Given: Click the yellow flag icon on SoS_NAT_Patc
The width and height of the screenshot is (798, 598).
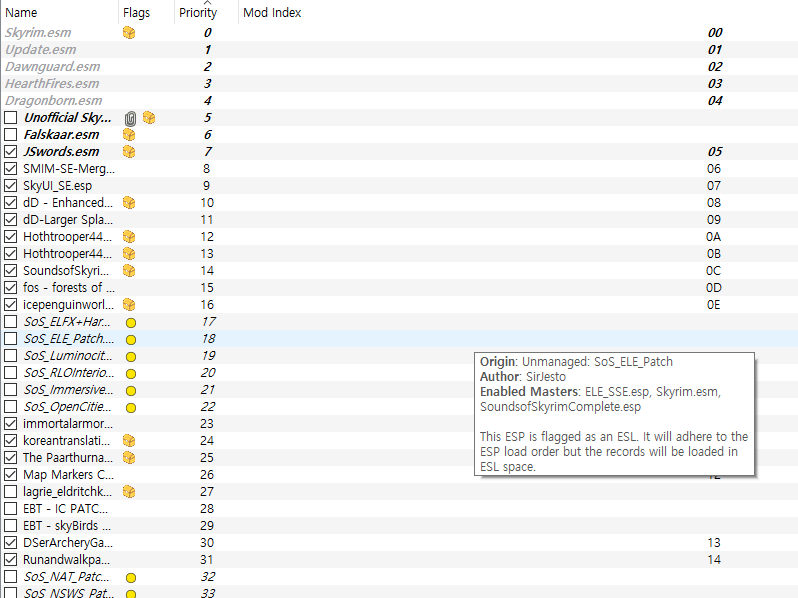Looking at the screenshot, I should [x=130, y=578].
